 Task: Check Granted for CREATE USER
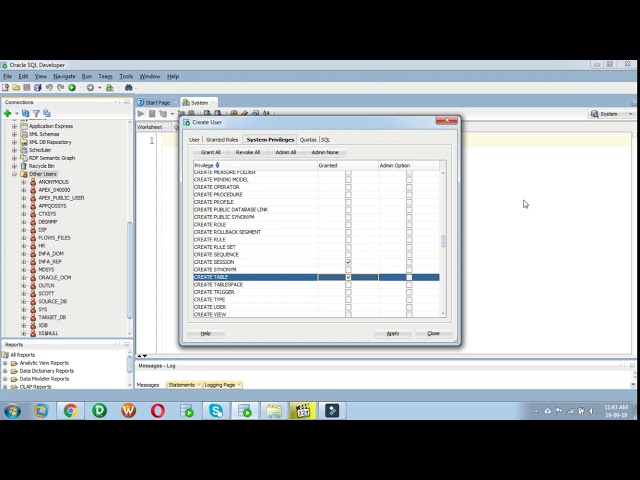pos(348,307)
